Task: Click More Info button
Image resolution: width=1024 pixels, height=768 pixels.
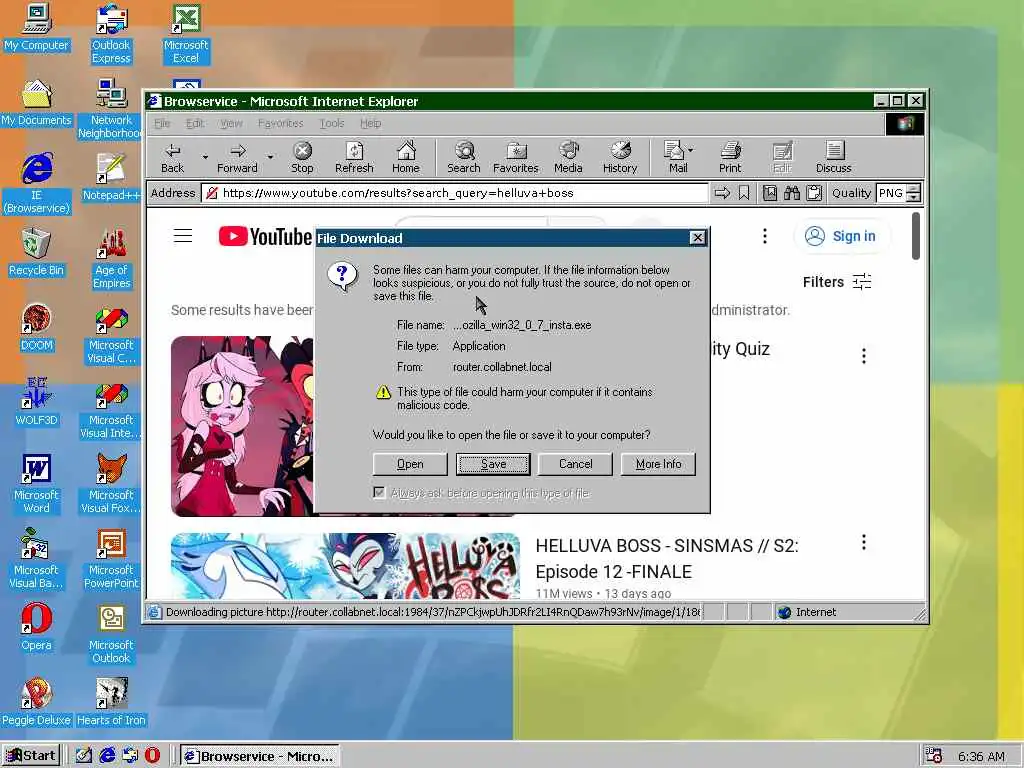Action: click(658, 464)
